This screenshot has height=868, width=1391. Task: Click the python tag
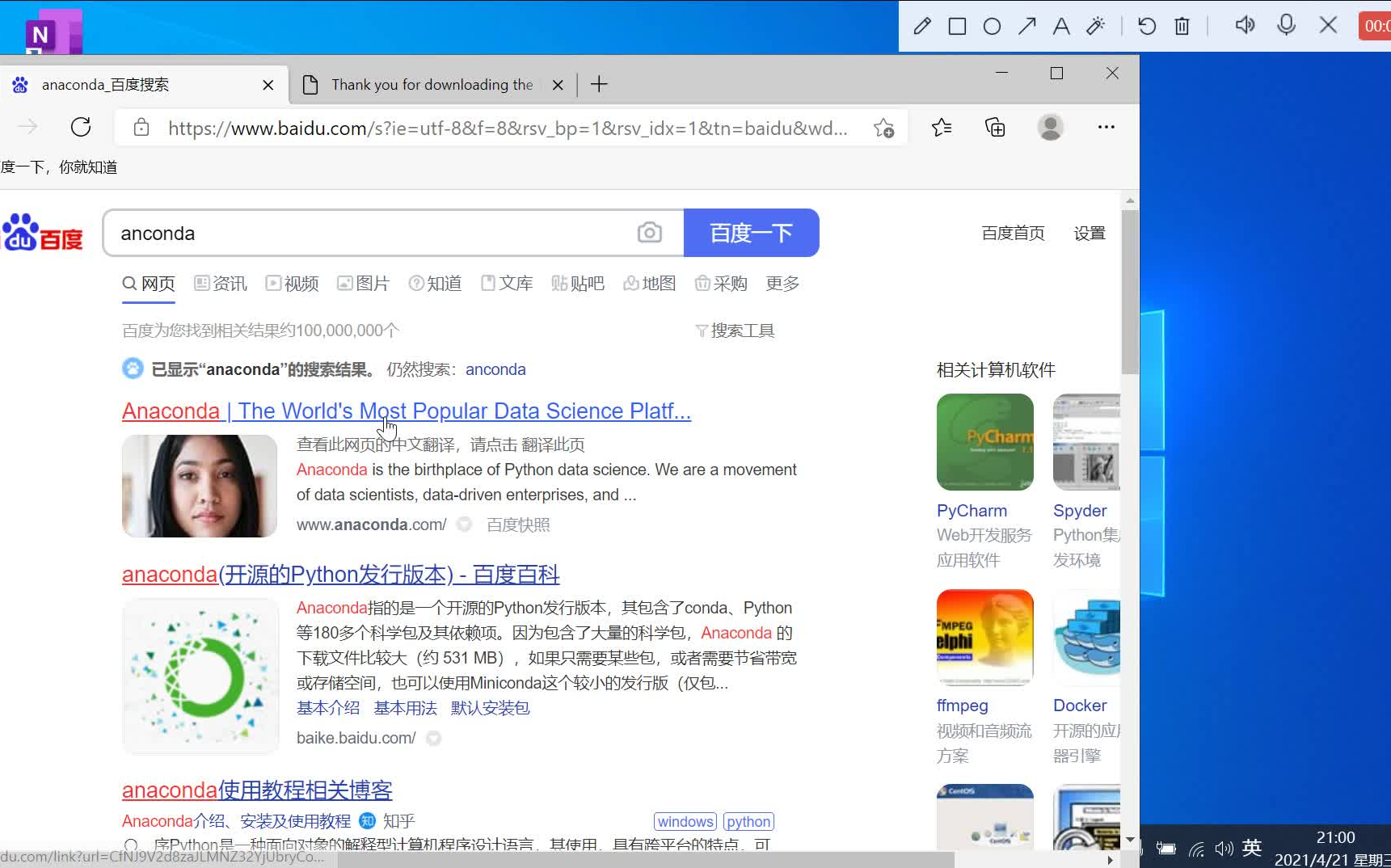(748, 822)
